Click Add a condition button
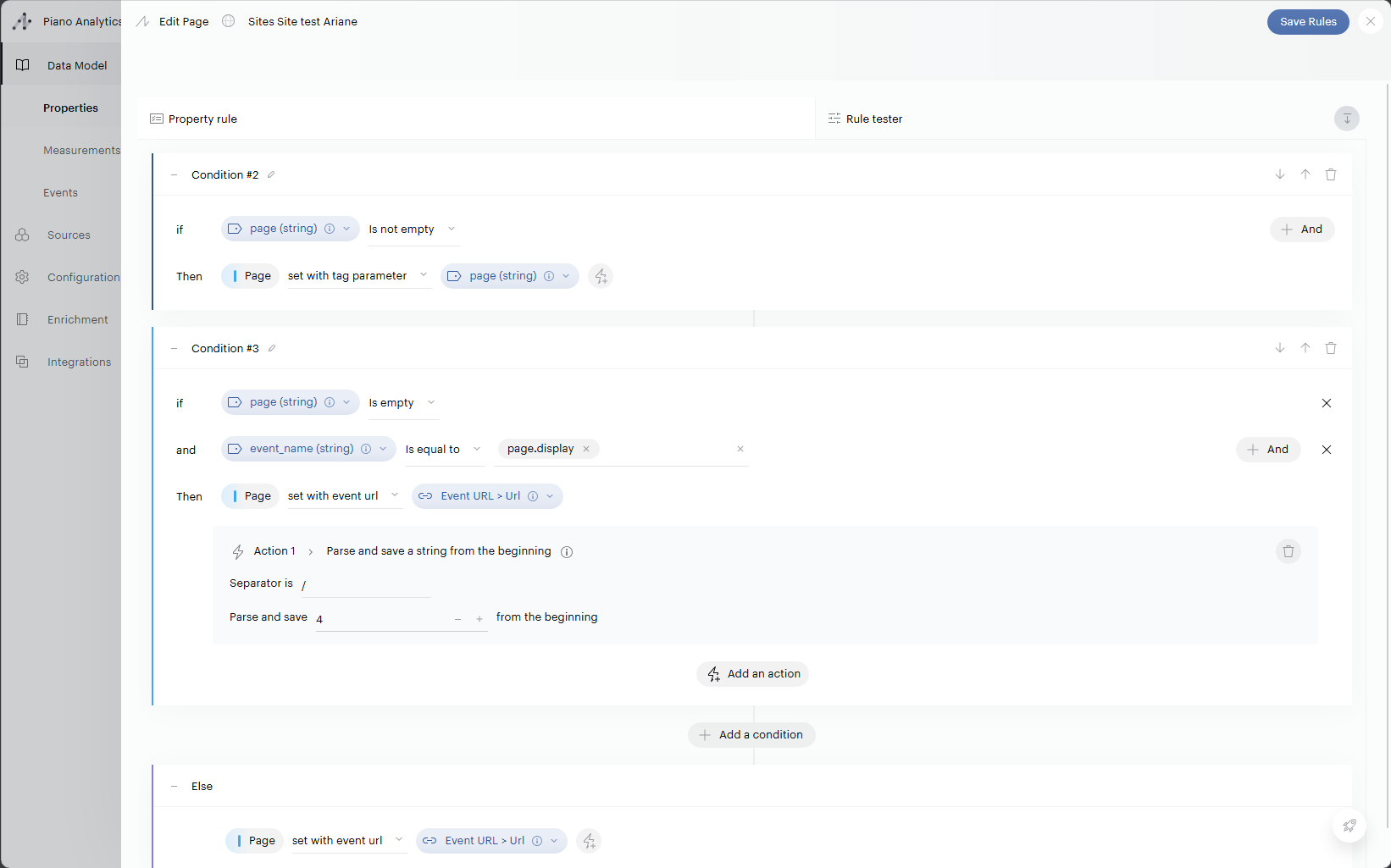The height and width of the screenshot is (868, 1391). pyautogui.click(x=751, y=735)
